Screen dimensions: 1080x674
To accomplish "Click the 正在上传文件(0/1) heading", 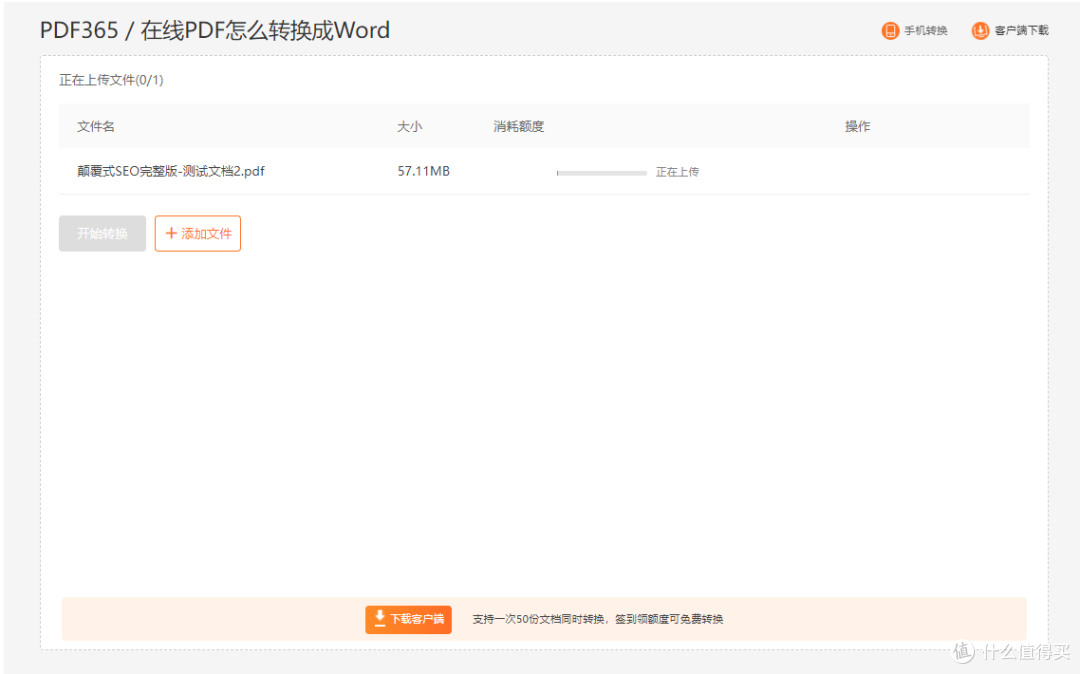I will tap(112, 80).
